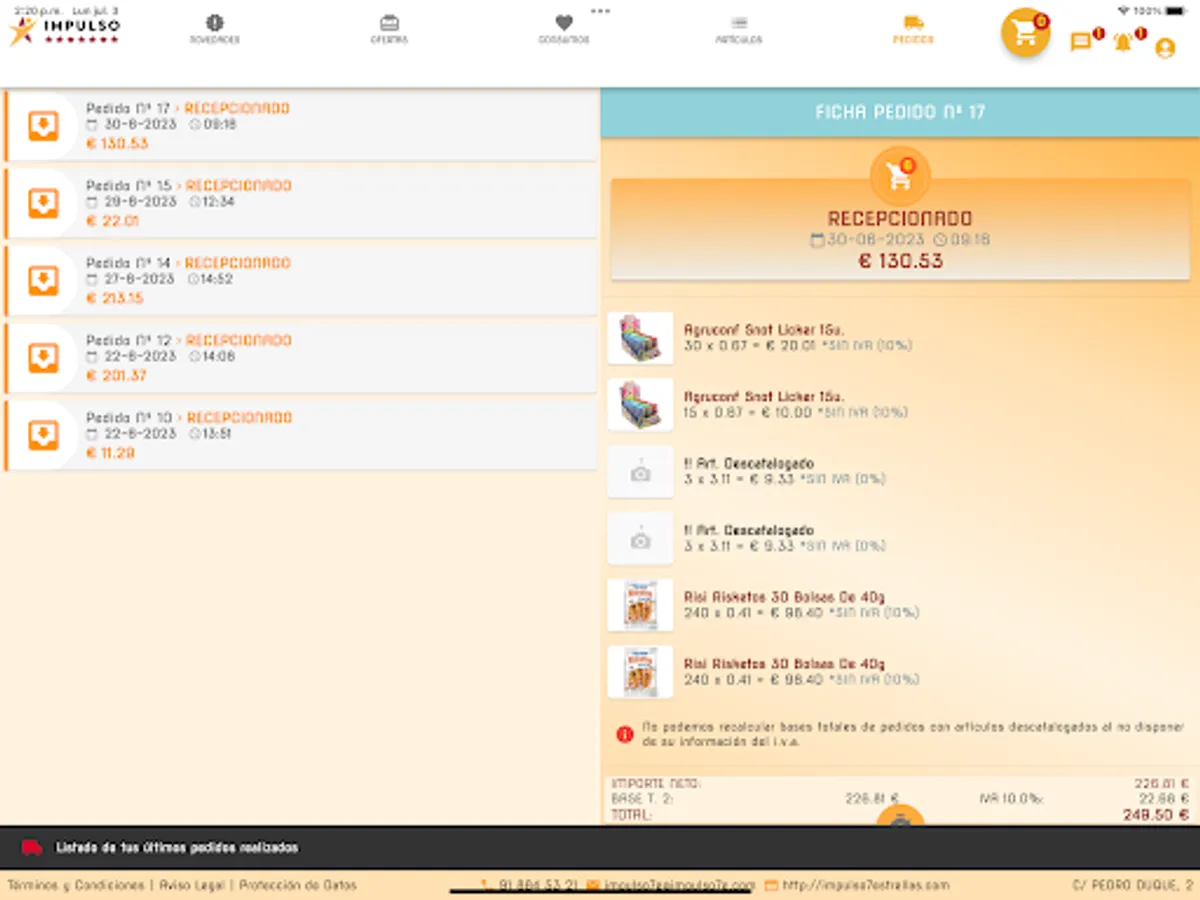Open first Art. Descatalogado placeholder image
Viewport: 1200px width, 900px height.
pyautogui.click(x=640, y=472)
